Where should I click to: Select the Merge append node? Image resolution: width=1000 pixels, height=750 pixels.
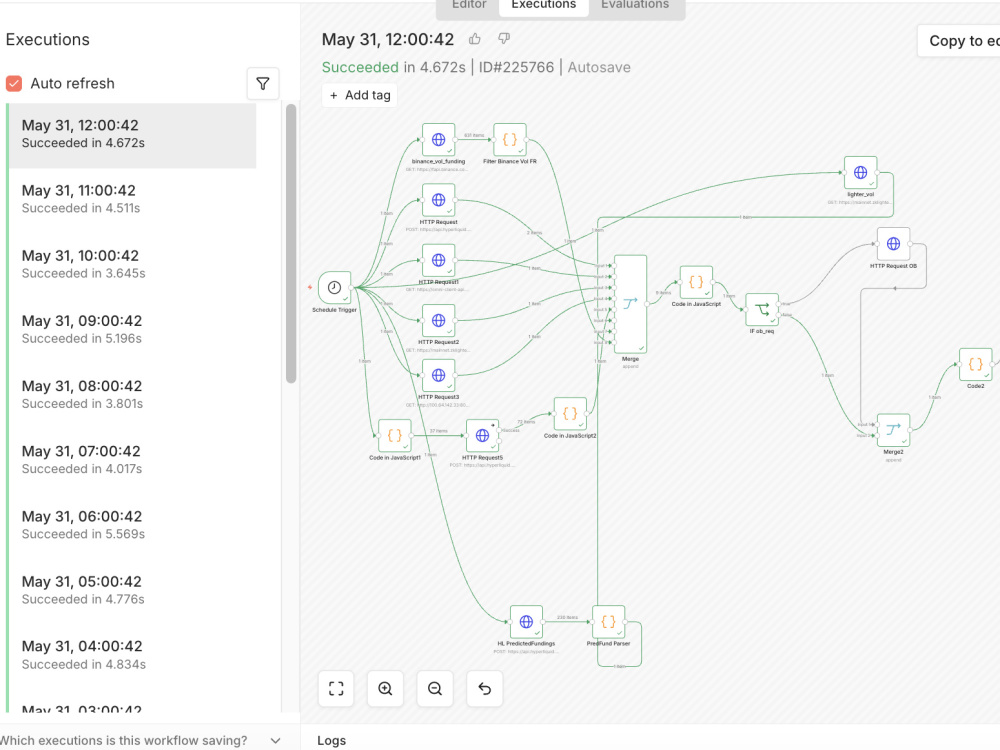(x=630, y=304)
